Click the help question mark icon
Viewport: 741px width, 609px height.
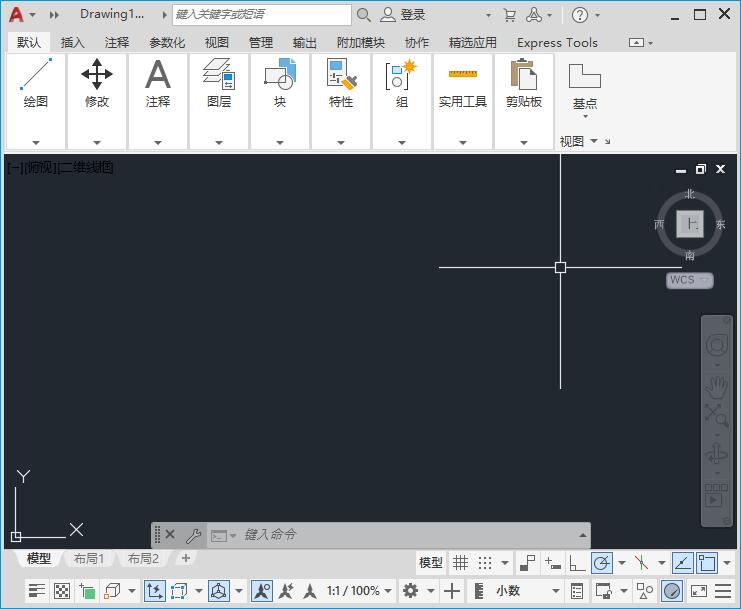pyautogui.click(x=580, y=15)
